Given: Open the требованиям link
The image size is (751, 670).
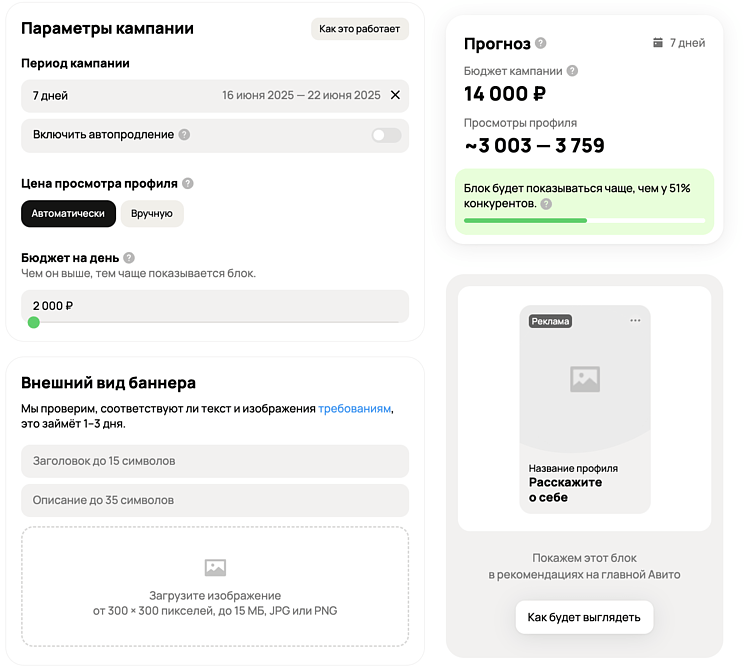Looking at the screenshot, I should point(354,409).
